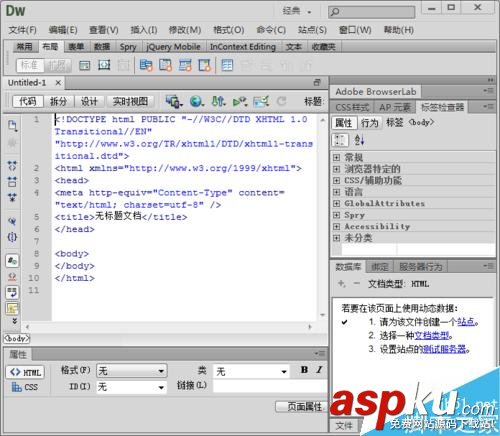Image resolution: width=500 pixels, height=436 pixels.
Task: Click 实时视图 live view button
Action: (130, 101)
